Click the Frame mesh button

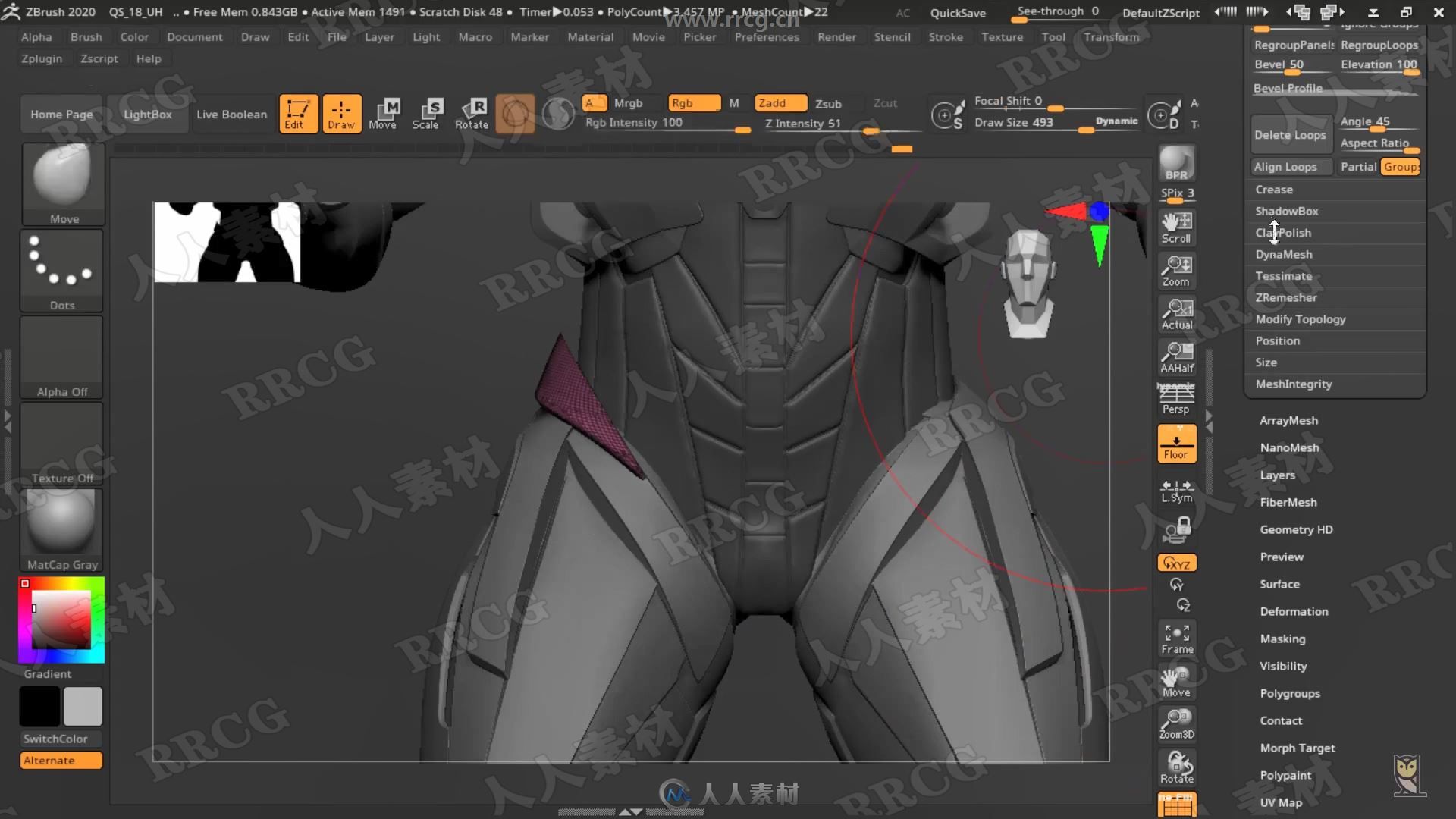coord(1177,637)
